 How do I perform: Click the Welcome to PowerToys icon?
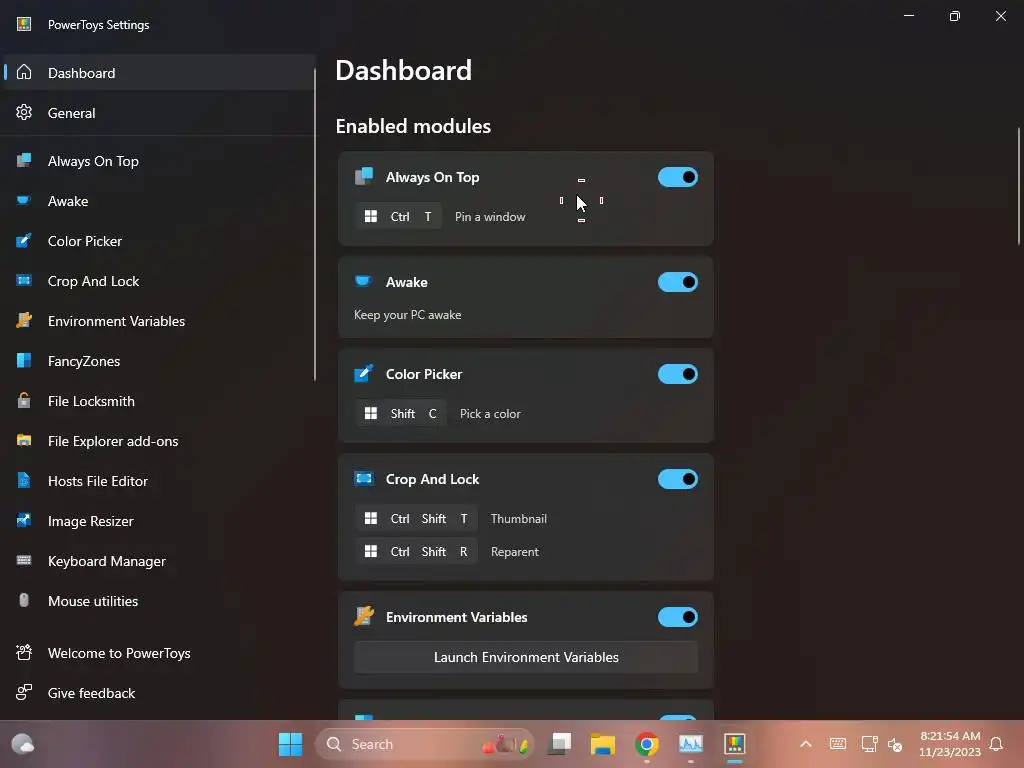24,652
